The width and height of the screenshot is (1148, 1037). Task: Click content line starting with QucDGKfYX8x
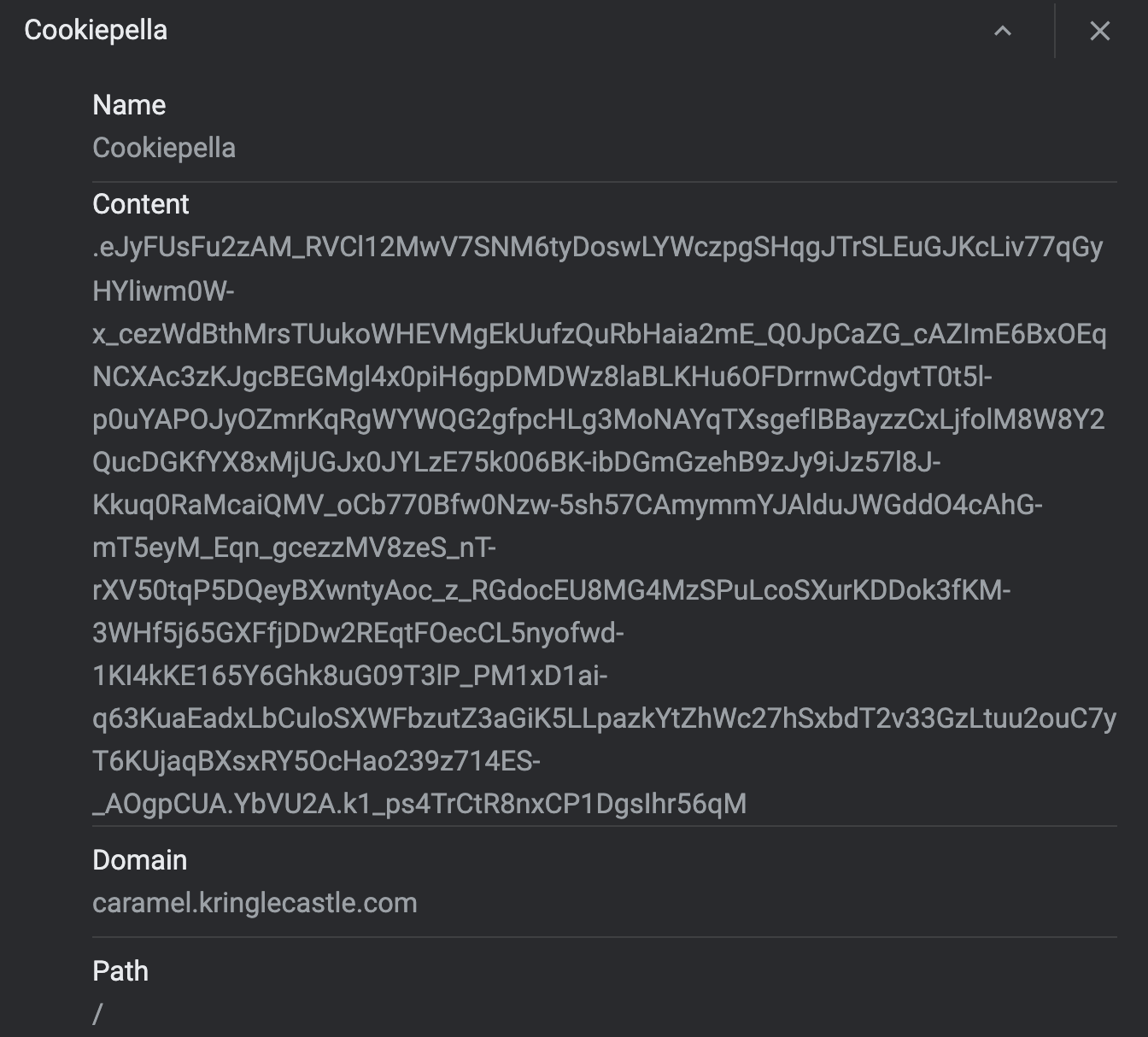coord(517,462)
